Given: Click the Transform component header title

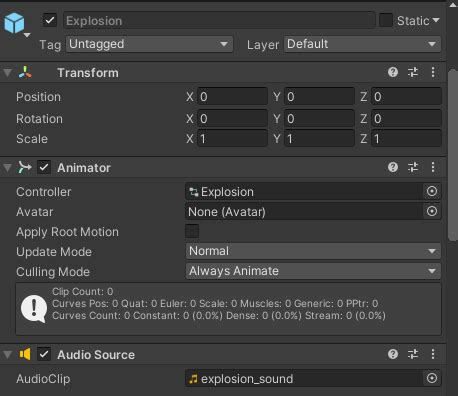Looking at the screenshot, I should tap(88, 73).
